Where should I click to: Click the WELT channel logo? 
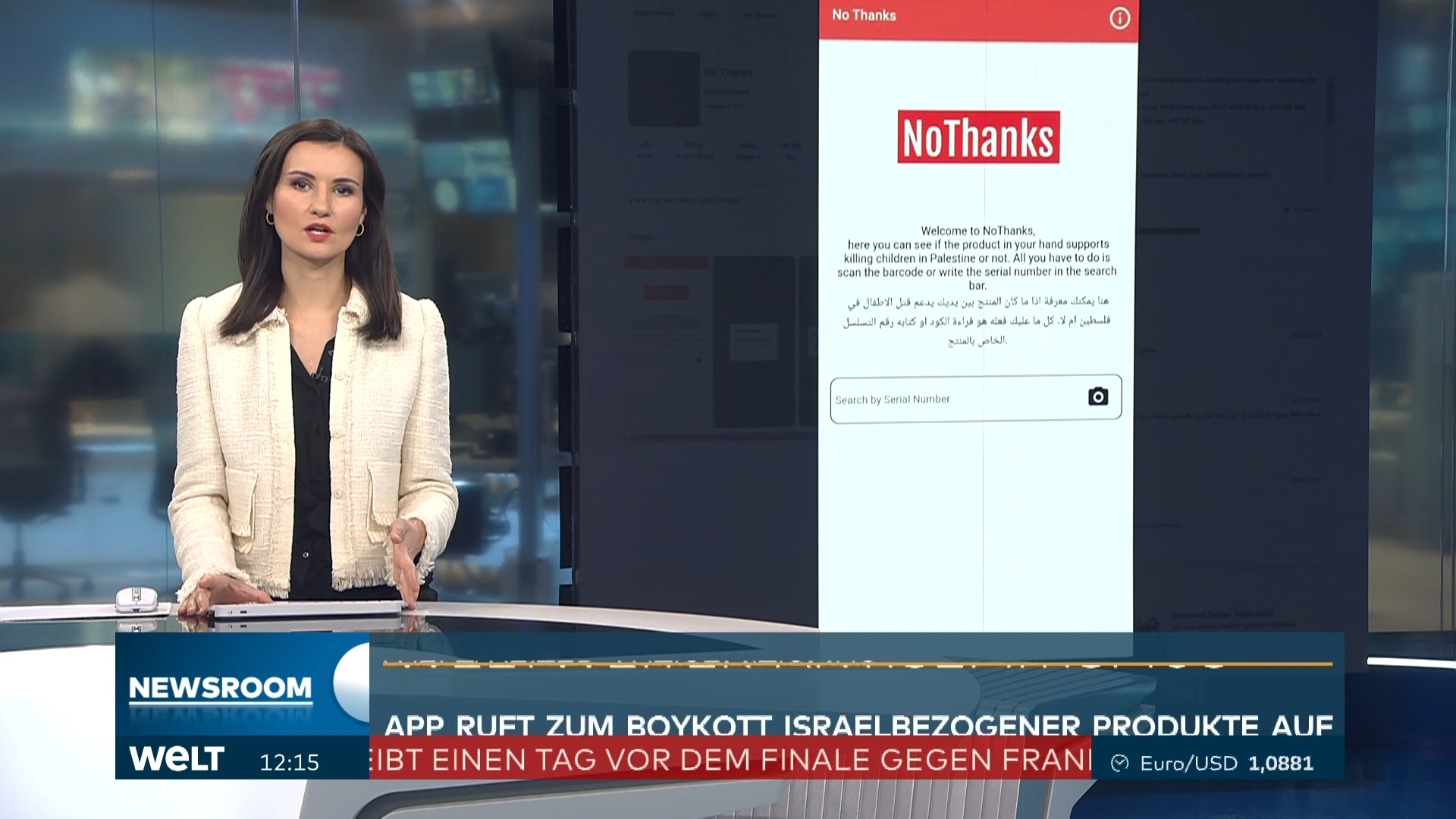point(177,759)
